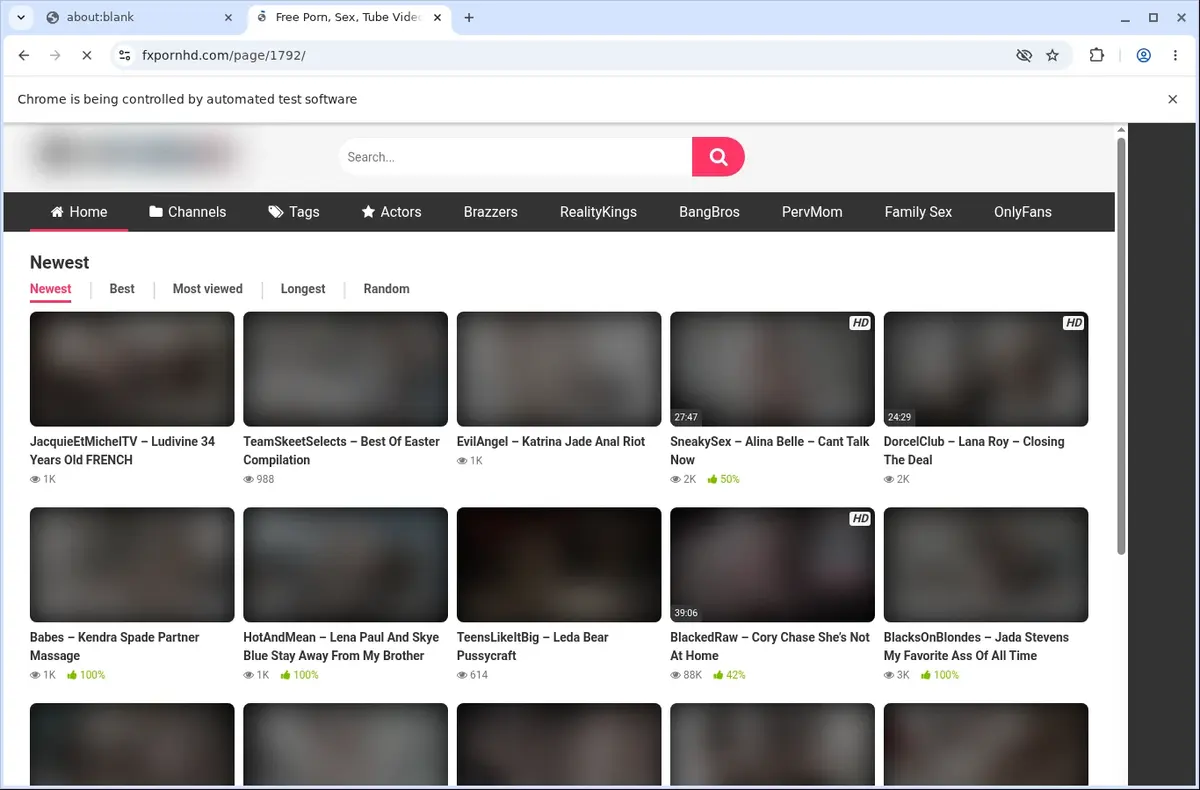Viewport: 1200px width, 790px height.
Task: Open a new tab with plus button
Action: (x=469, y=17)
